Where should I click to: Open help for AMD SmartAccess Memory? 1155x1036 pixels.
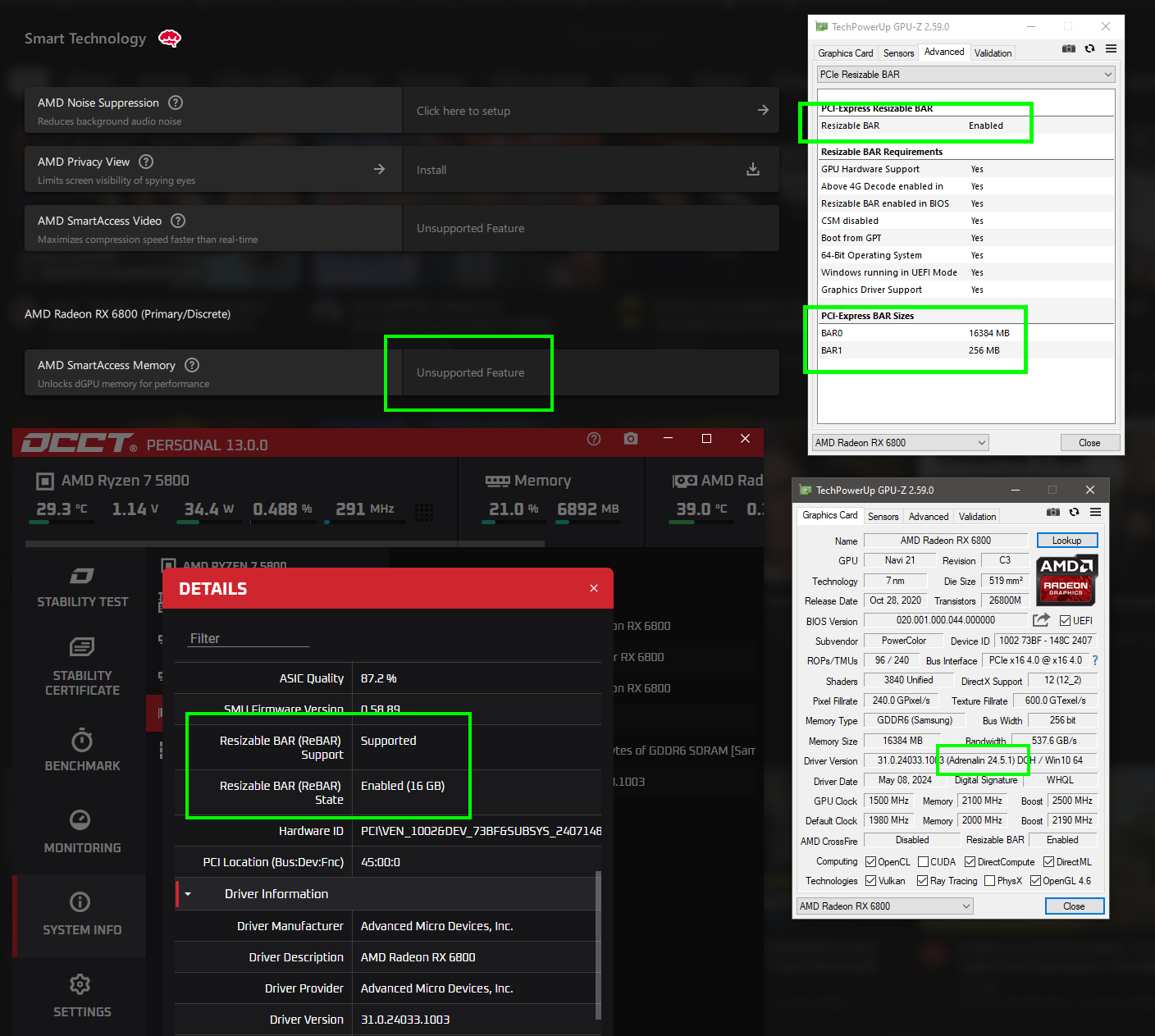tap(192, 365)
